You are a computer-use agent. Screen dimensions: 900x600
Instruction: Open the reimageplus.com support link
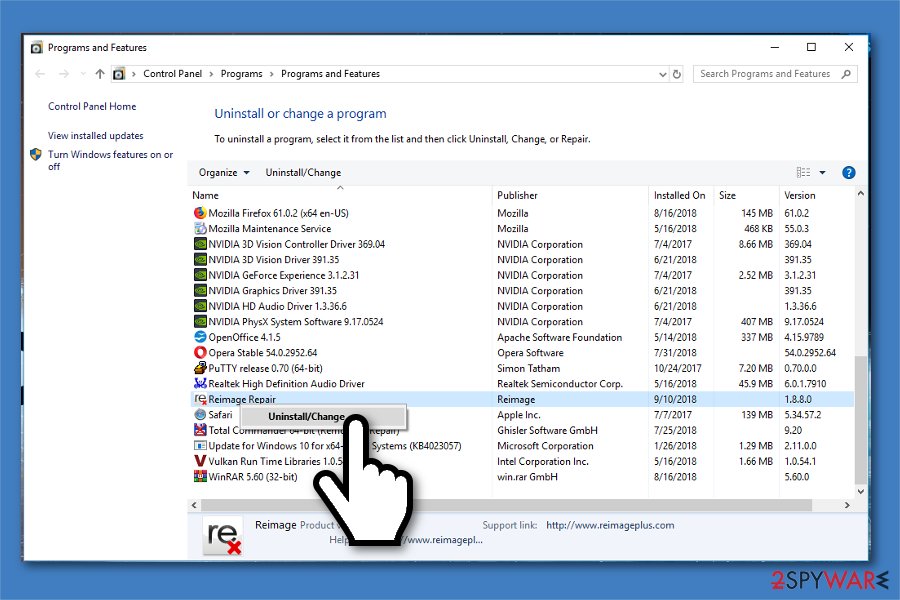(x=610, y=525)
